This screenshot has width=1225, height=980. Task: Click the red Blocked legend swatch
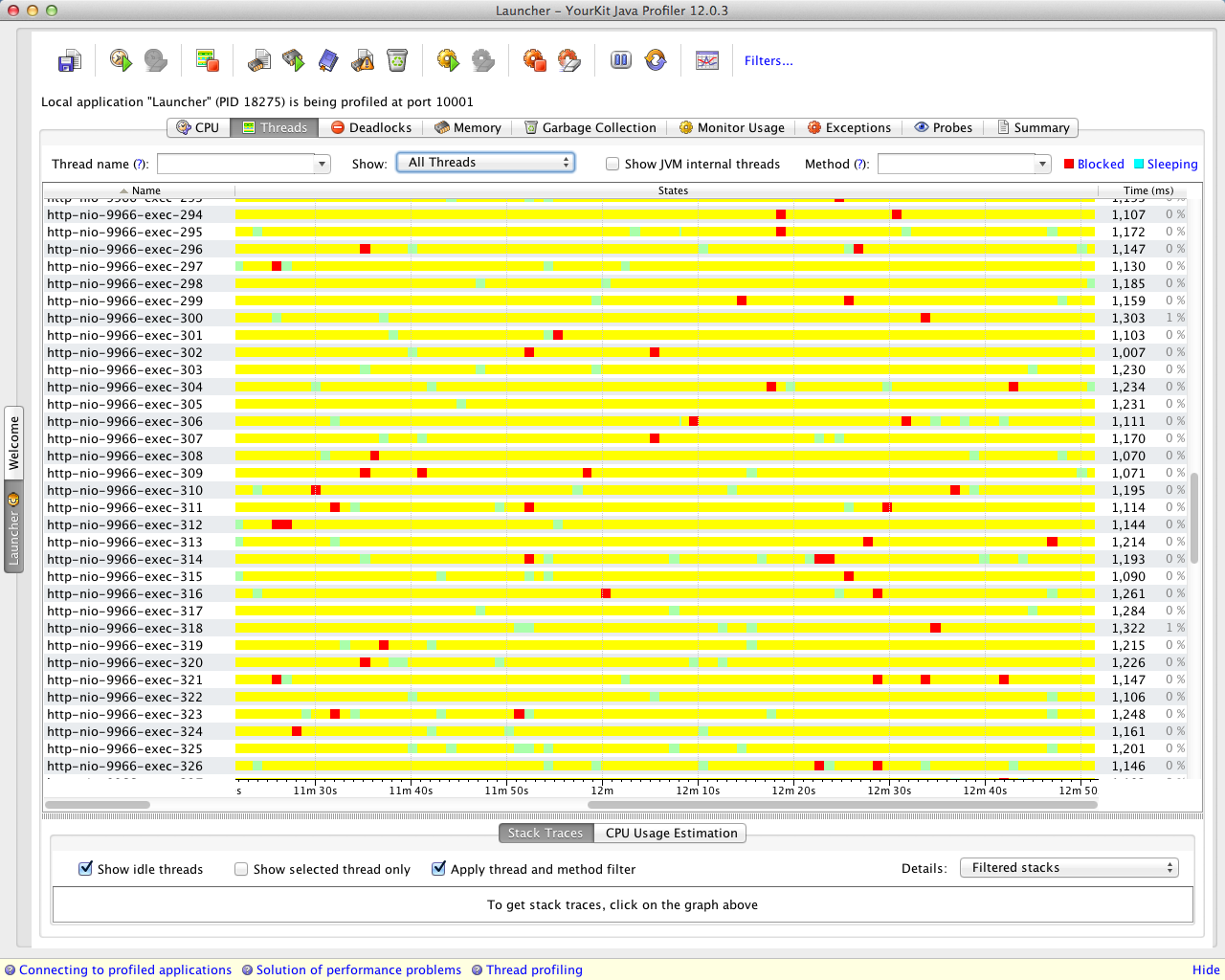(1069, 164)
